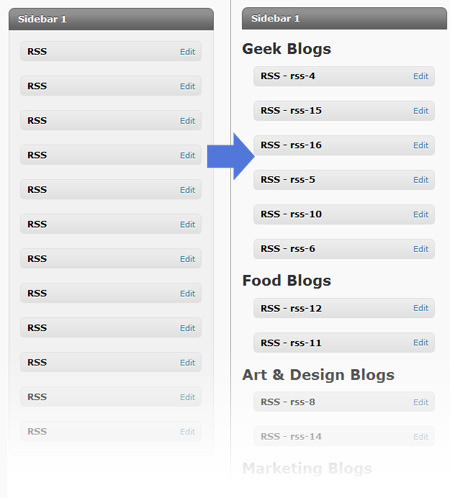Edit the RSS - rss-12 widget under Food Blogs
Screen dimensions: 450x498
tap(421, 308)
